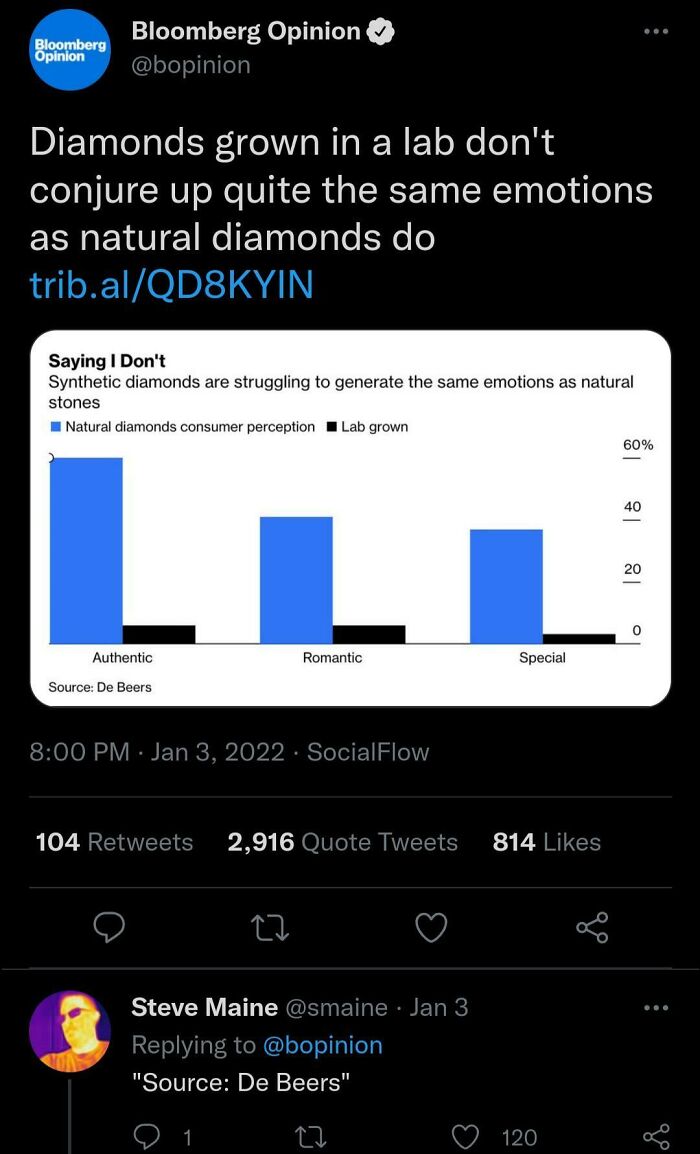The image size is (700, 1154).
Task: Reply to the Bloomberg Opinion tweet
Action: coord(108,929)
